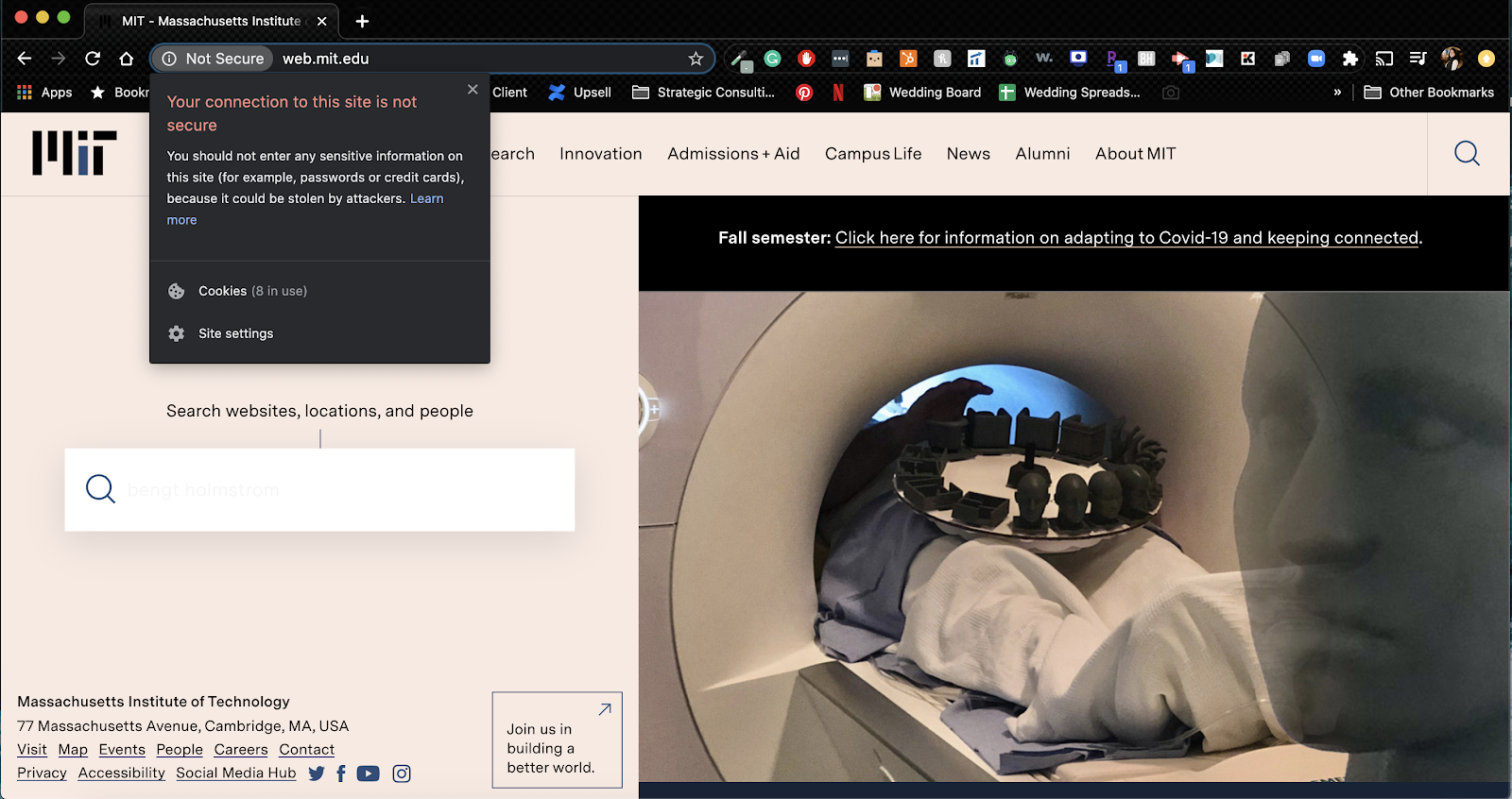Click the Zoom extension icon
The height and width of the screenshot is (799, 1512).
(x=1316, y=59)
